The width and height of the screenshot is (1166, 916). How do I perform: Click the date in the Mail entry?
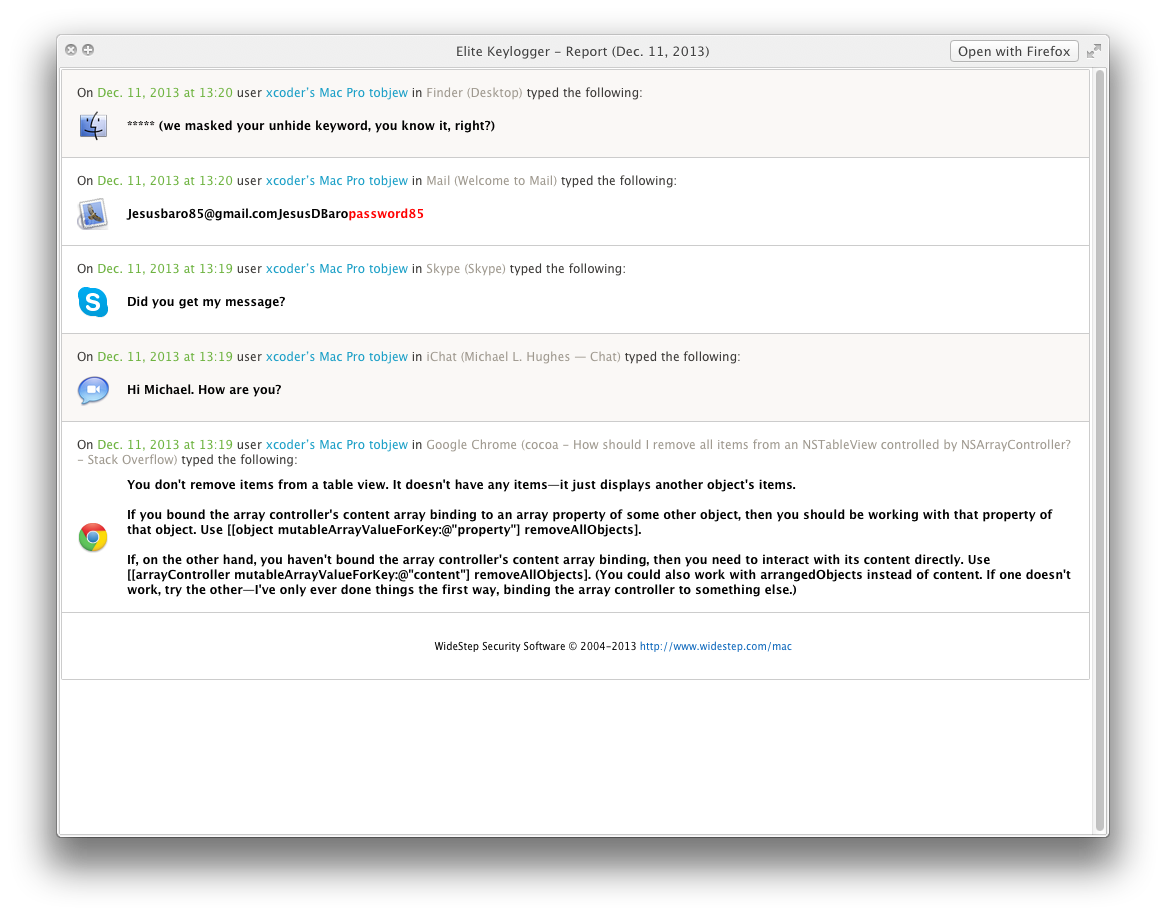tap(165, 181)
